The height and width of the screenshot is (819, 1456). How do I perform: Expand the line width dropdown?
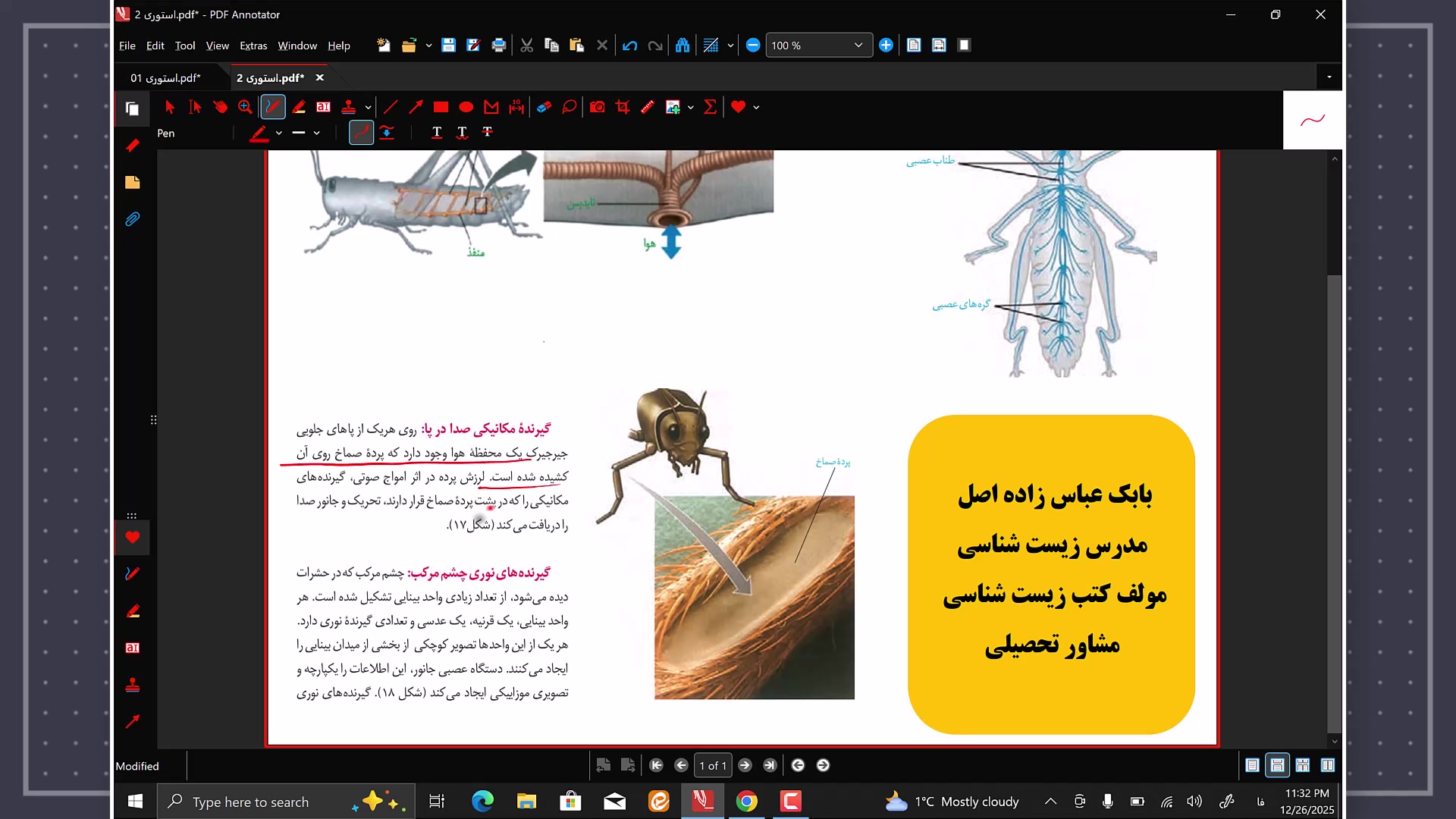[316, 133]
